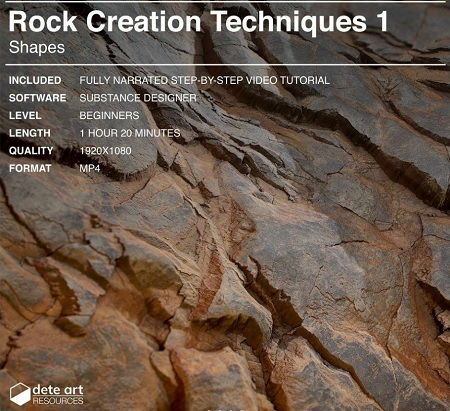This screenshot has width=450, height=411.
Task: Click the "1920X1080" resolution value
Action: [x=105, y=151]
